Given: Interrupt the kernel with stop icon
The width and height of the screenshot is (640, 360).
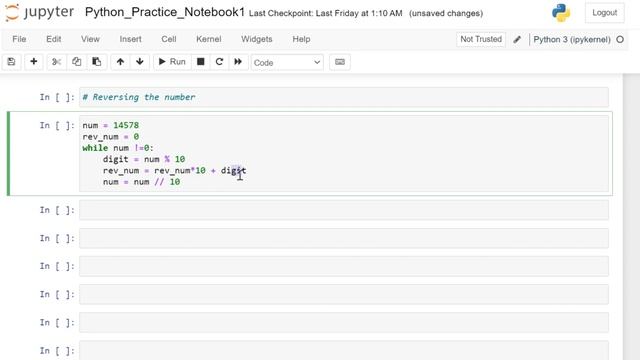Looking at the screenshot, I should point(200,62).
